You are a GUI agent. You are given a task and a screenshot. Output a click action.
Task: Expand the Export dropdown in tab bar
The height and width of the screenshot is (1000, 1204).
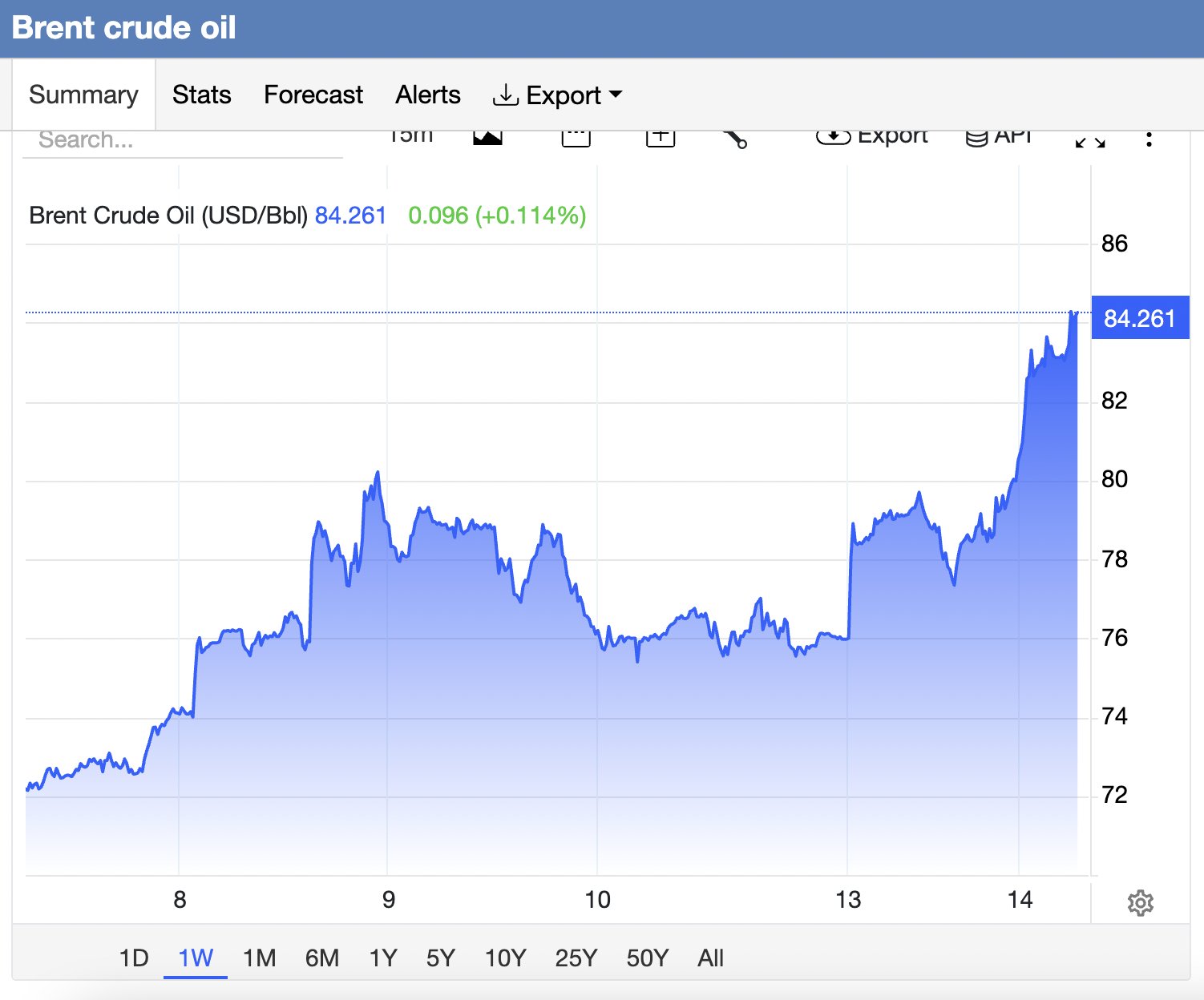pos(557,95)
